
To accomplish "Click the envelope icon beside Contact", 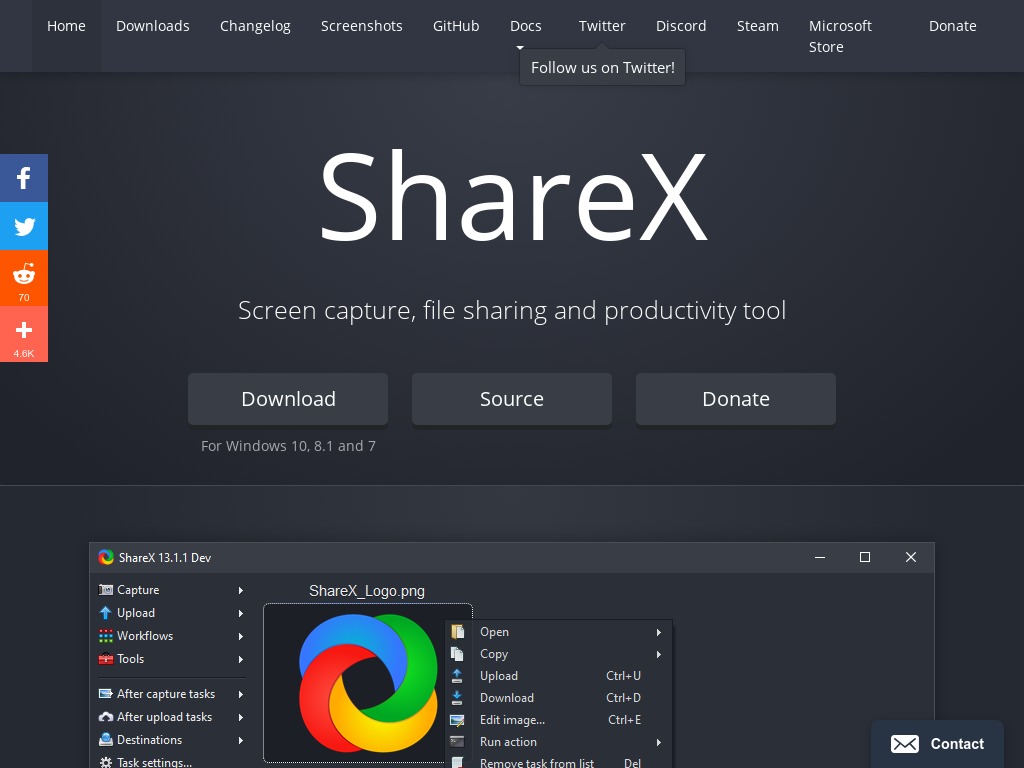I will coord(904,744).
